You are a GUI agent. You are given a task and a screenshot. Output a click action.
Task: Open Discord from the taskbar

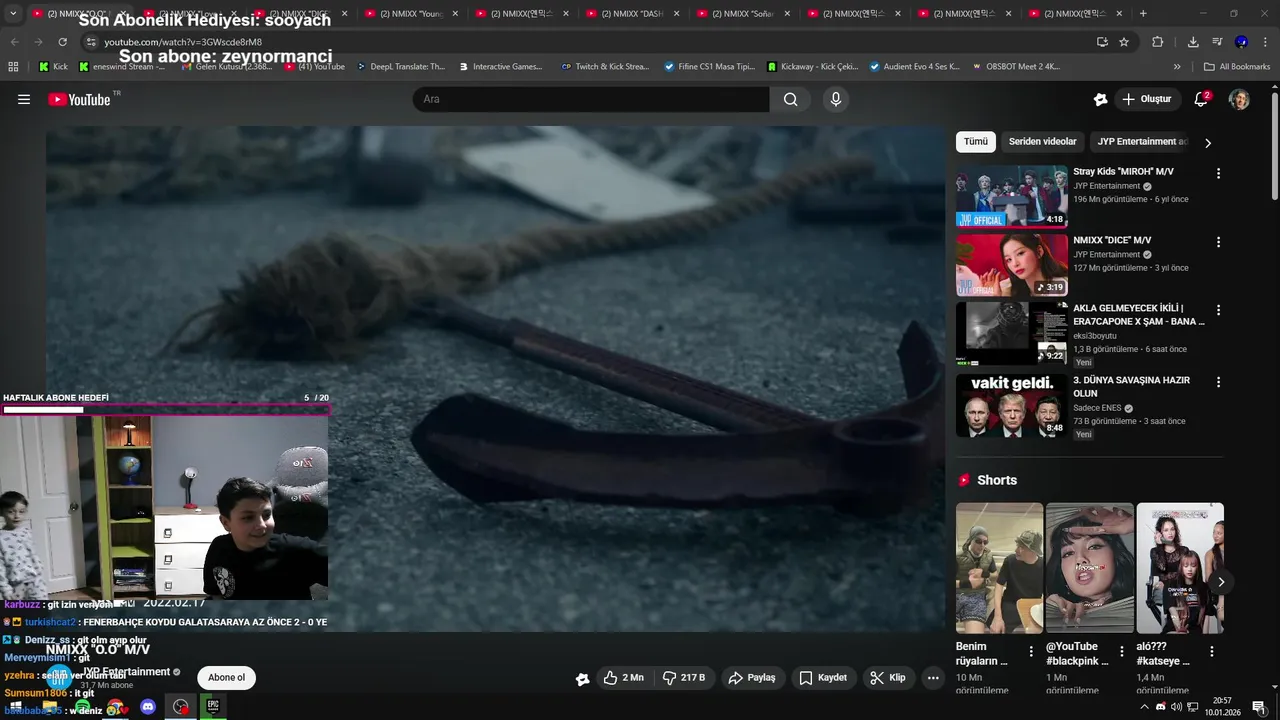point(148,707)
